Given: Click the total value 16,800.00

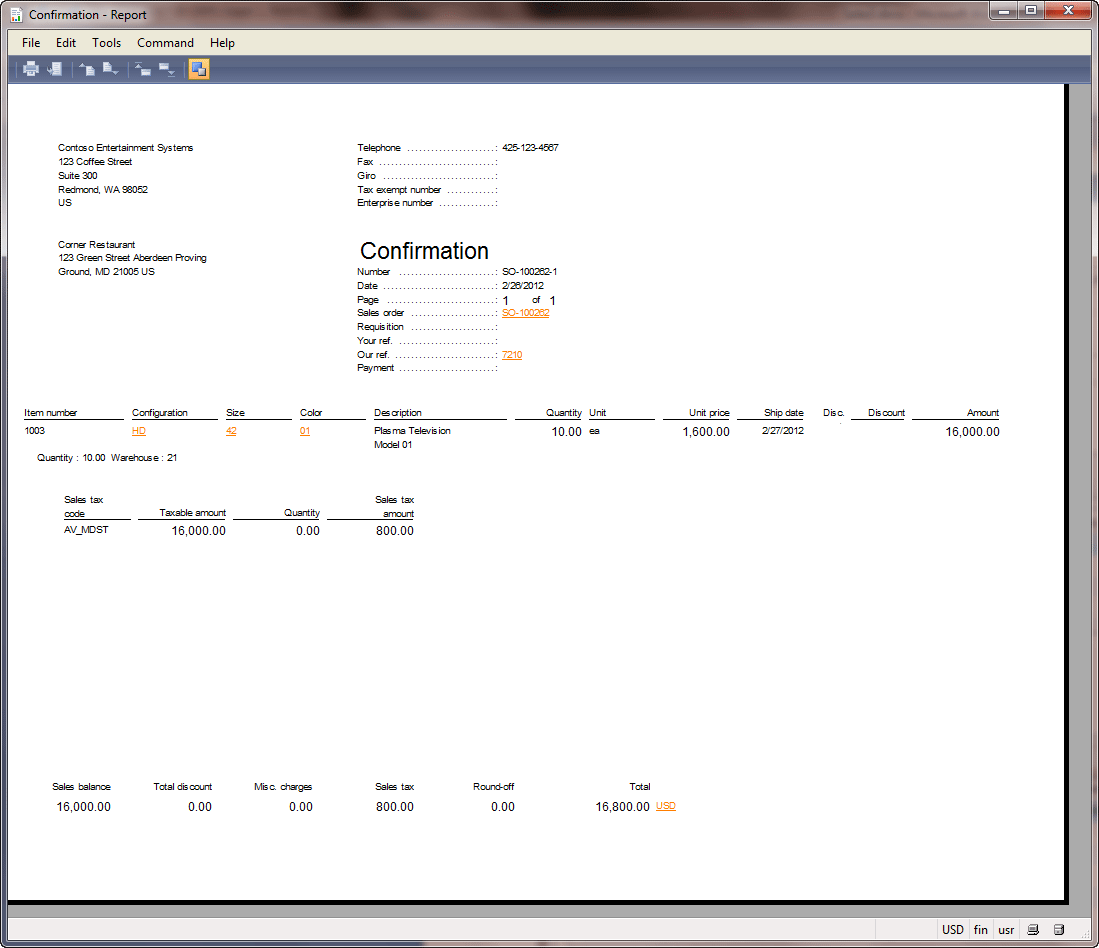Looking at the screenshot, I should point(622,806).
